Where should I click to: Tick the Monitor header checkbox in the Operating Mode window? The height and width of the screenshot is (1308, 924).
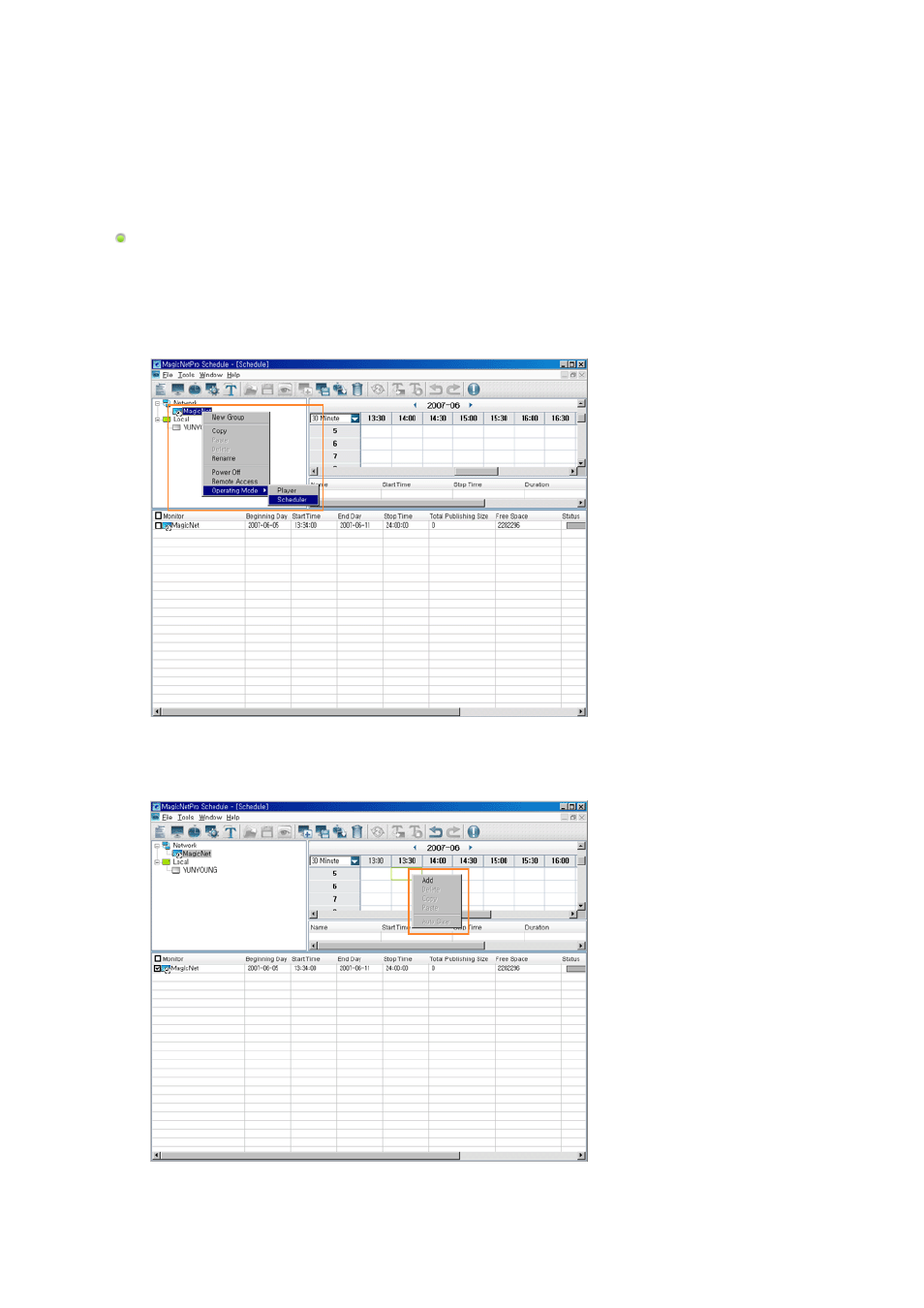click(158, 515)
